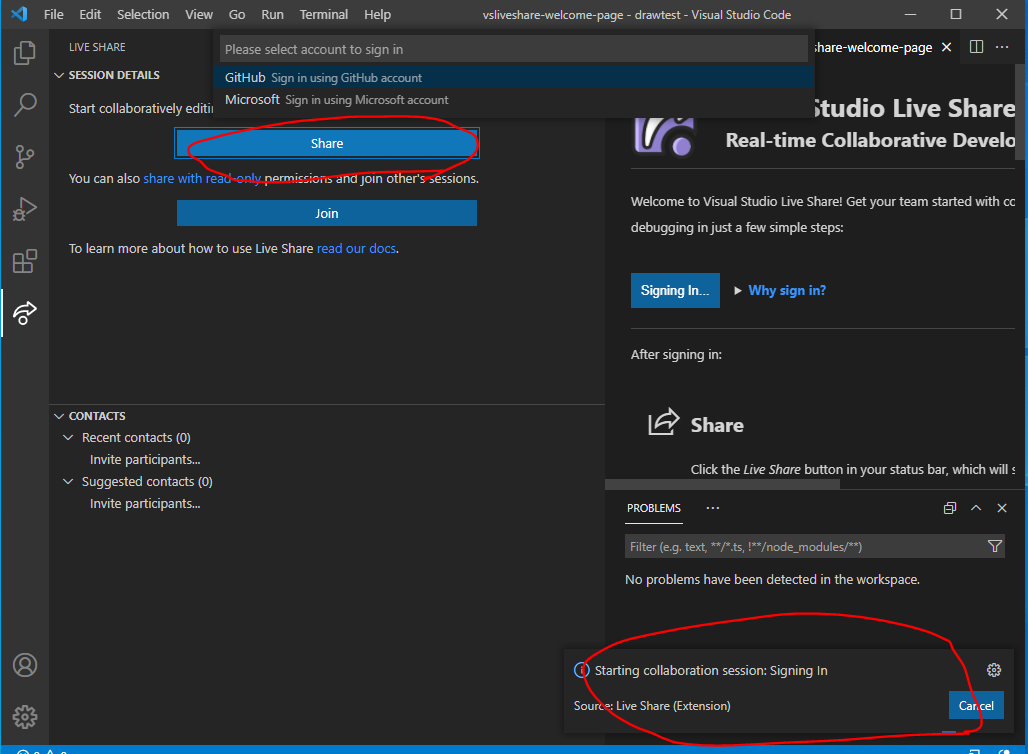The height and width of the screenshot is (754, 1028).
Task: Open the Accounts menu icon
Action: point(25,665)
